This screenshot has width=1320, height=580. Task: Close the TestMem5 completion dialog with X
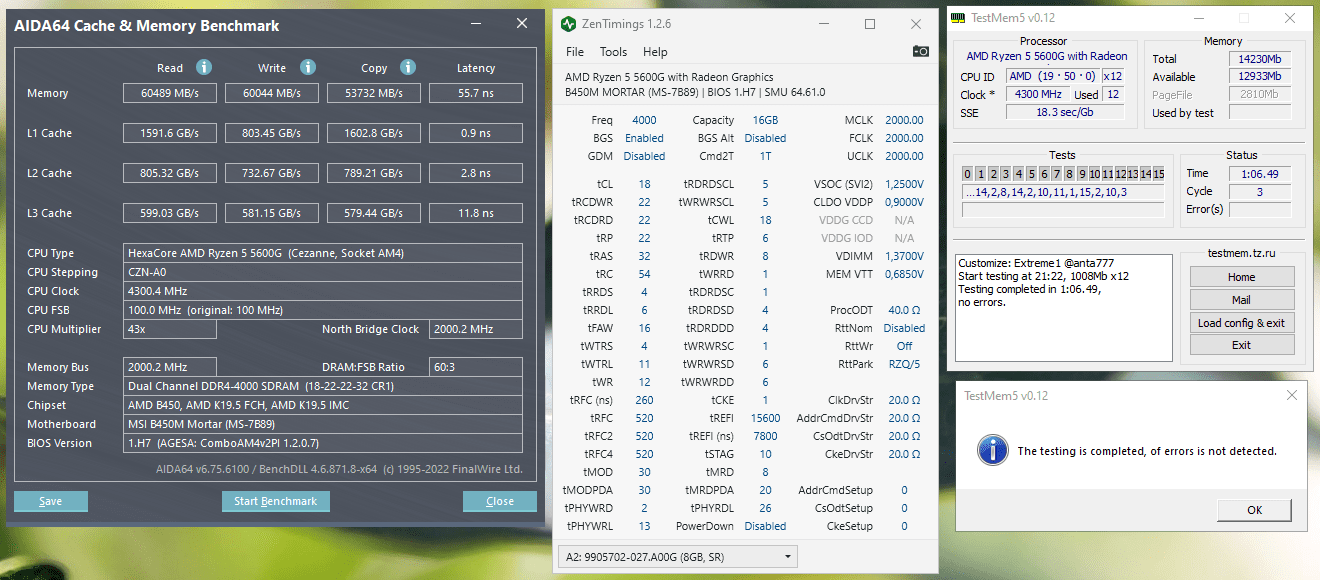click(x=1291, y=396)
